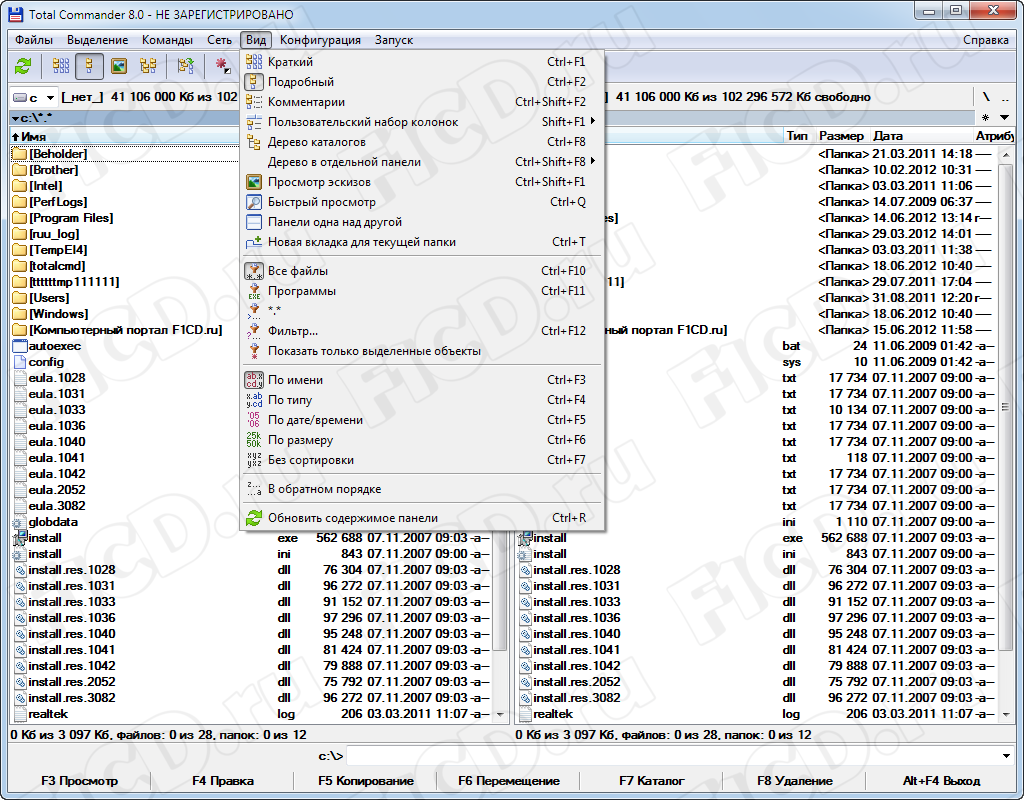Click Новая вкладка для текущей папки
This screenshot has width=1024, height=800.
(422, 242)
